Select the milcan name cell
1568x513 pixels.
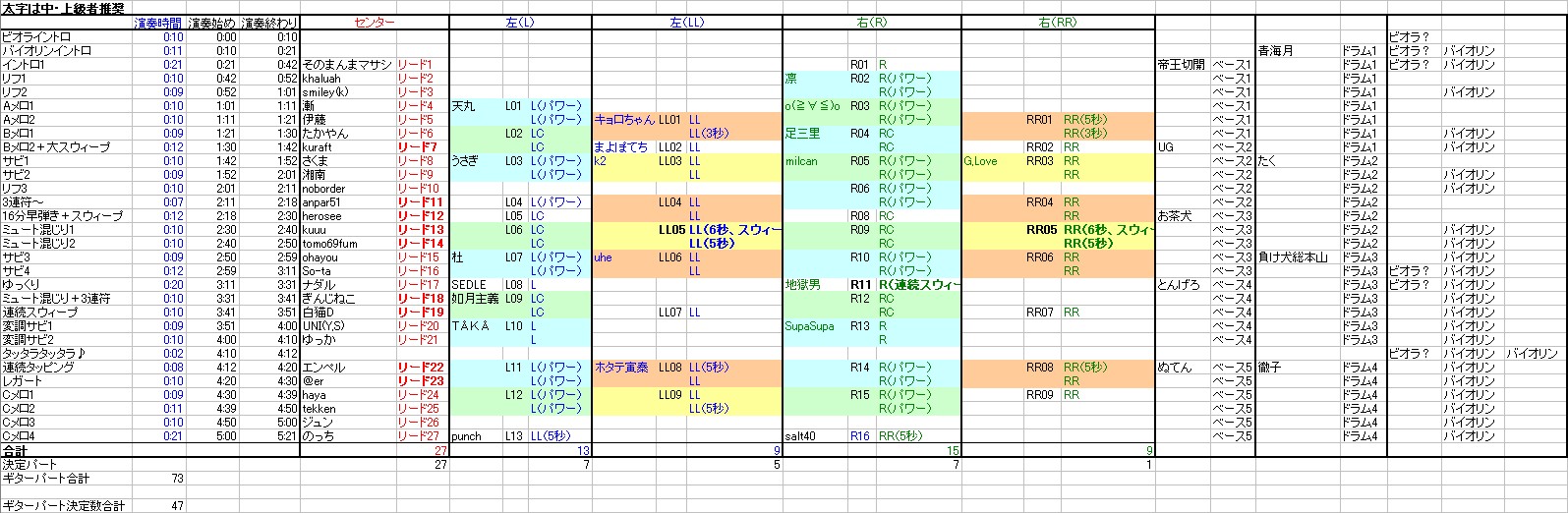[814, 160]
